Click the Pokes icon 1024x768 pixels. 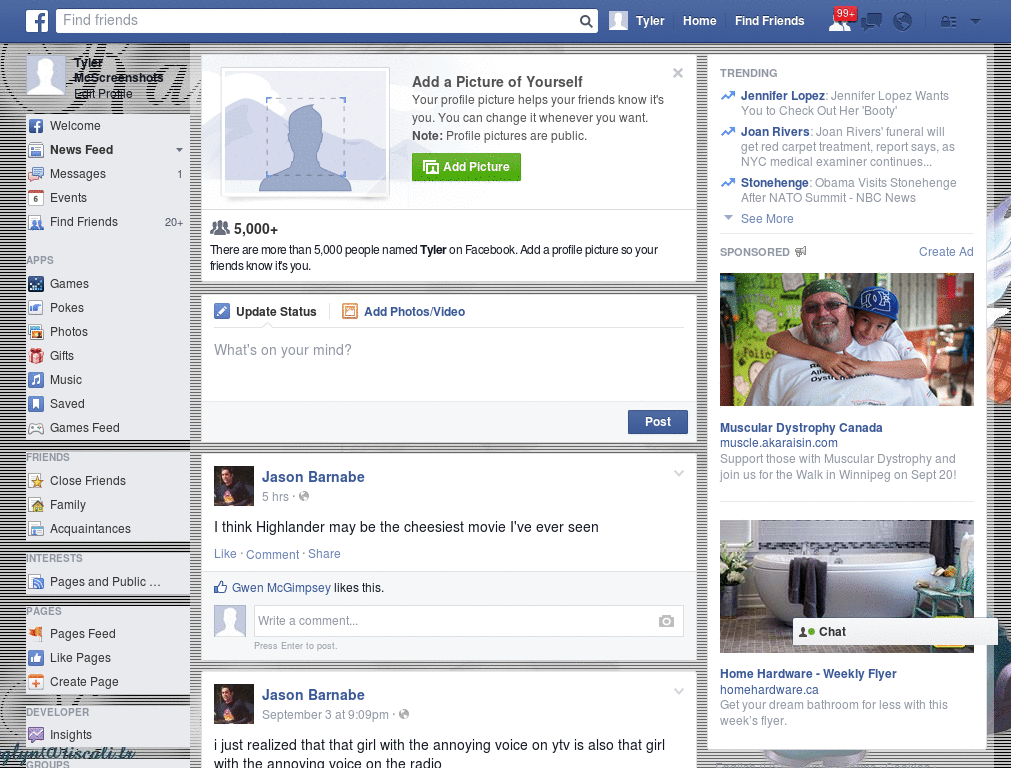point(36,308)
